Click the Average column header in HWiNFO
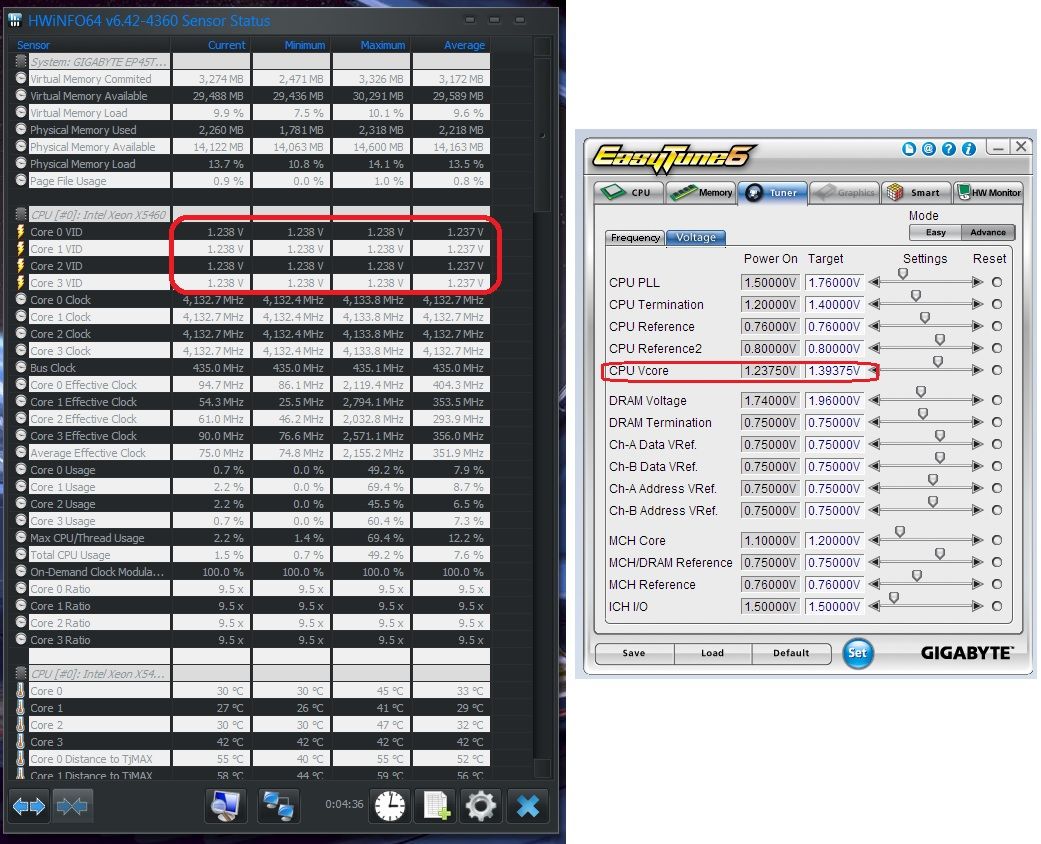Viewport: 1041px width, 844px height. tap(464, 45)
